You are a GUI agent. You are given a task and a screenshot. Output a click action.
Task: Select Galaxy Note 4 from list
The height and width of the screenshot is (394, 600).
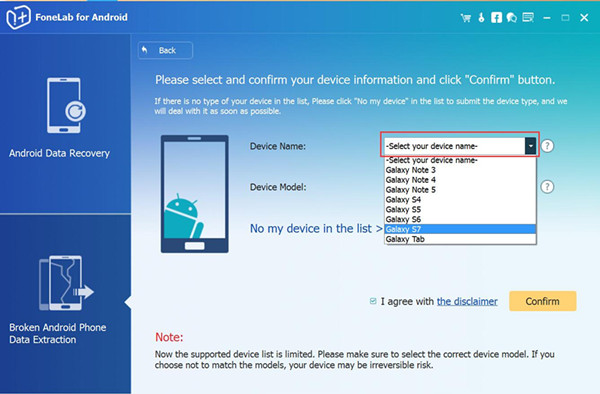click(x=460, y=180)
